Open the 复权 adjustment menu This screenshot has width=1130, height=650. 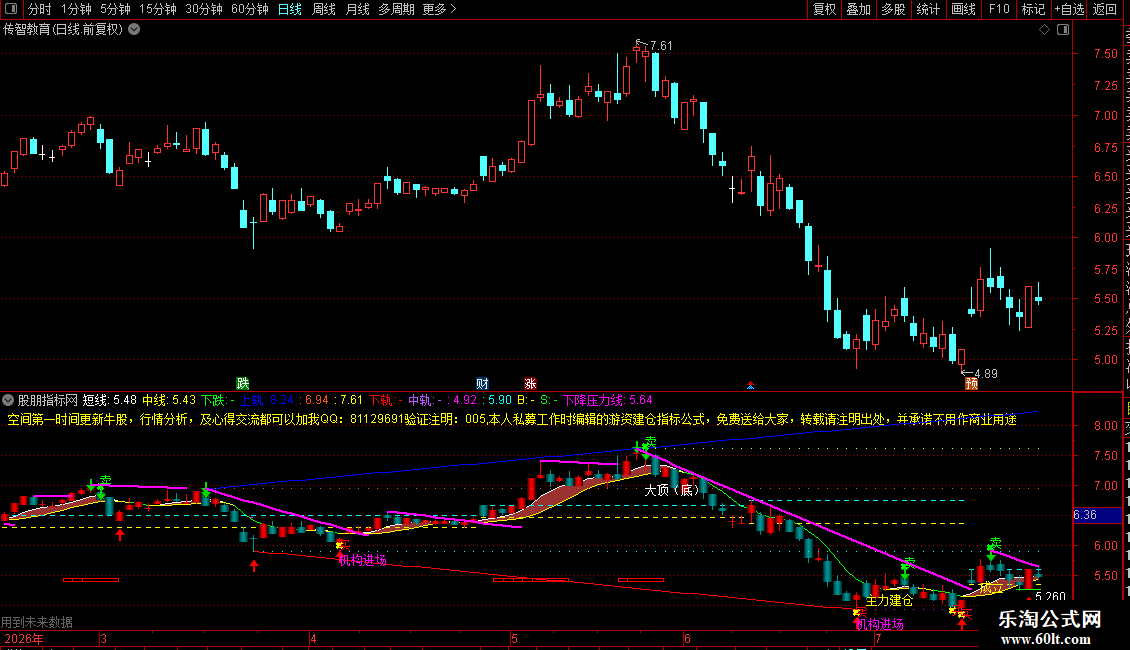pyautogui.click(x=824, y=9)
